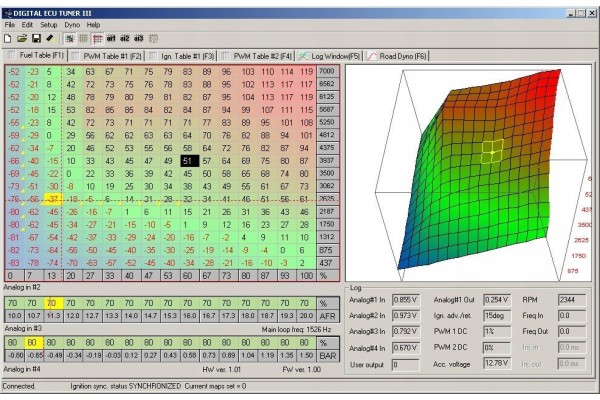Click the grayed gear icon in the toolbar
Screen dimensions: 600x400
point(153,38)
